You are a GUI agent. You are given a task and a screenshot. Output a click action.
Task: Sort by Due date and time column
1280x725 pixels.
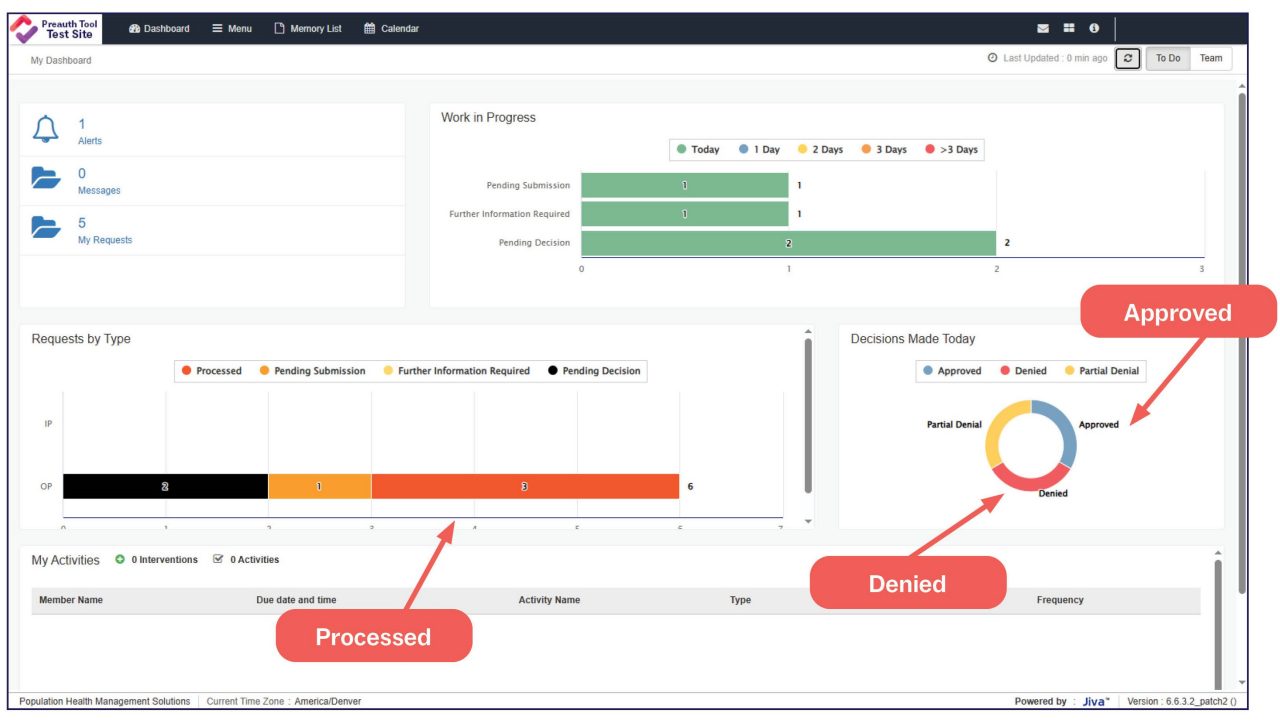click(x=296, y=600)
